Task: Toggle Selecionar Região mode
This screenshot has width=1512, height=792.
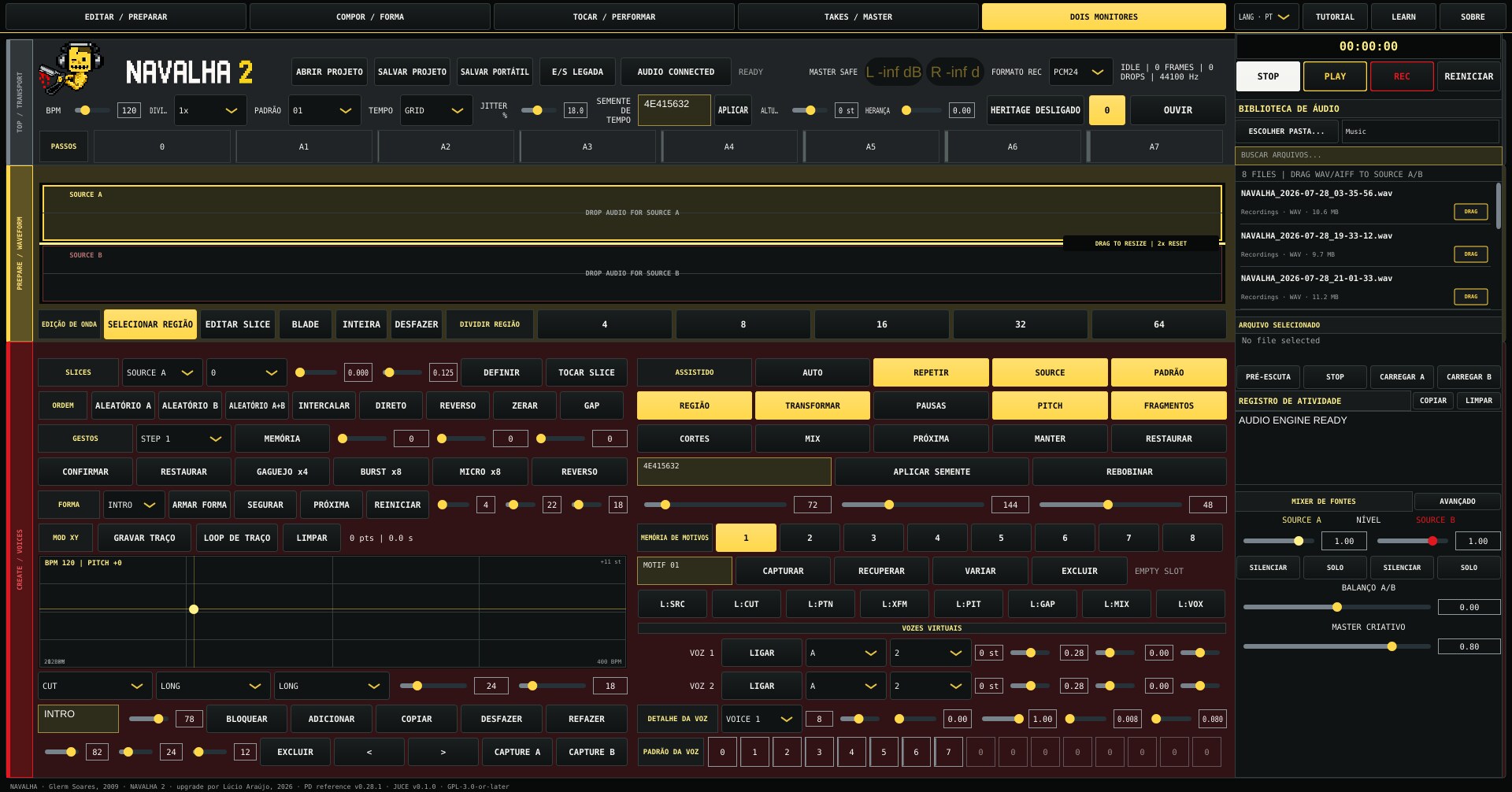Action: [x=150, y=324]
